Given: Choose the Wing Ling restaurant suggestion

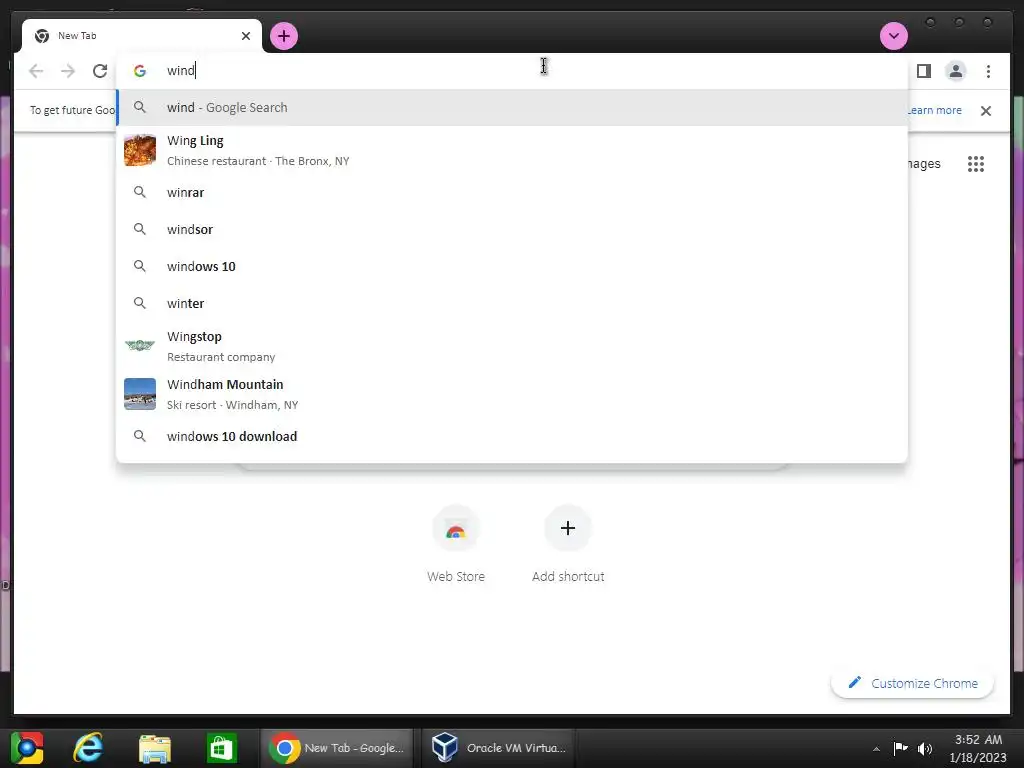Looking at the screenshot, I should click(512, 150).
